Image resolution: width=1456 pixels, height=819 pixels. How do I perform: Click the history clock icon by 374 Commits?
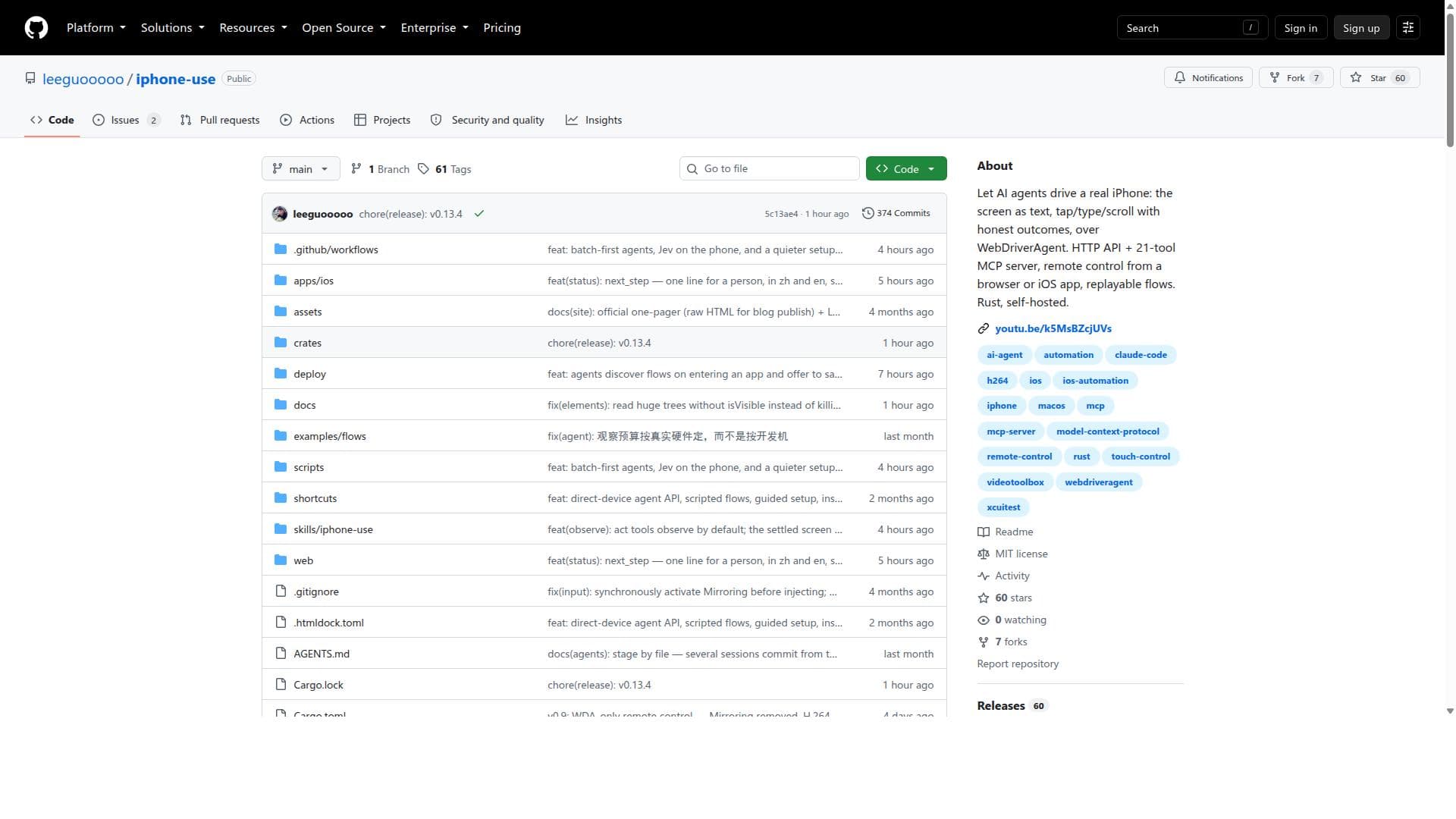[868, 214]
